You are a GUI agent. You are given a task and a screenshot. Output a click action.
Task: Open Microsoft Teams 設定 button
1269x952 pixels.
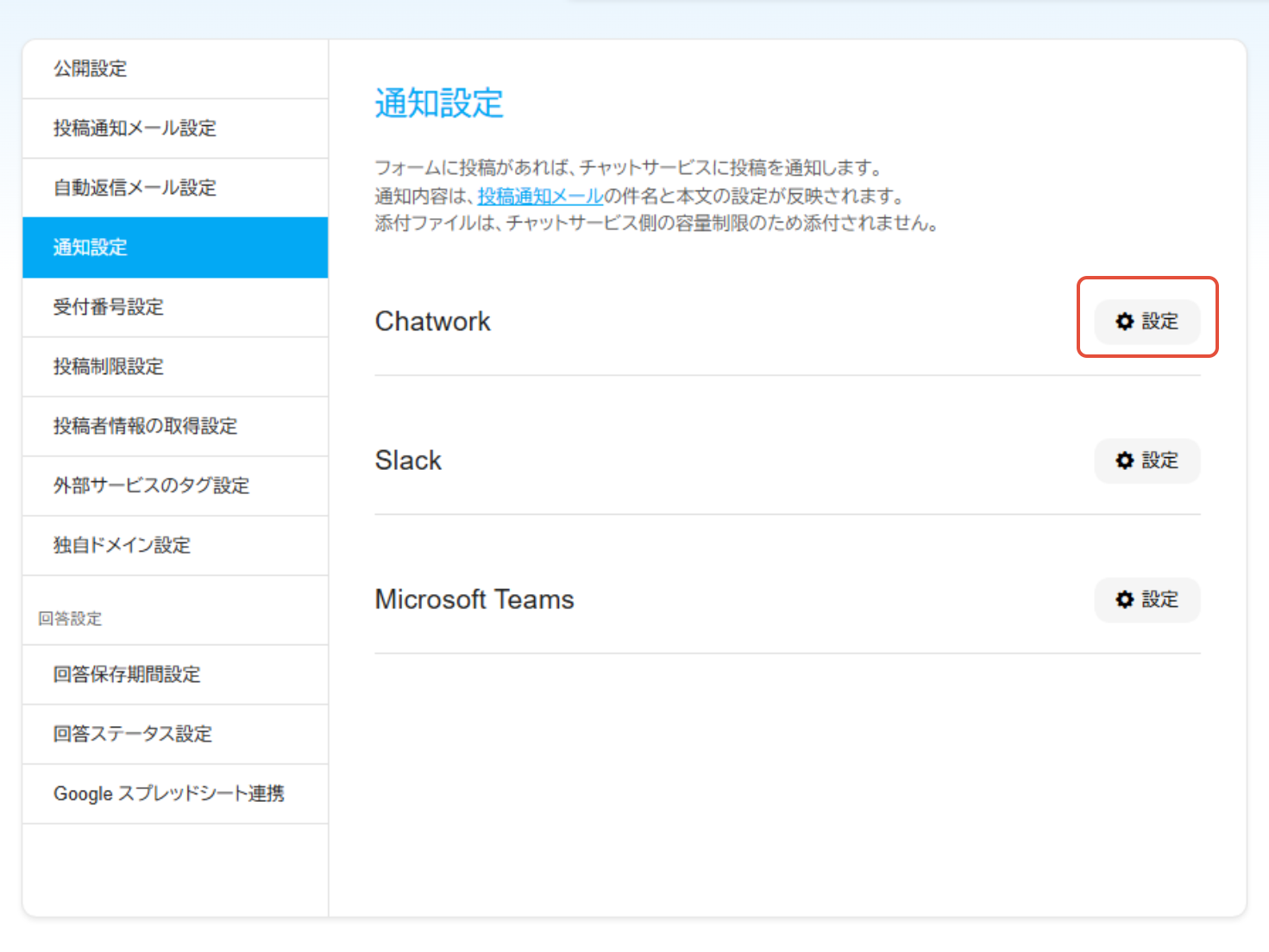coord(1146,599)
